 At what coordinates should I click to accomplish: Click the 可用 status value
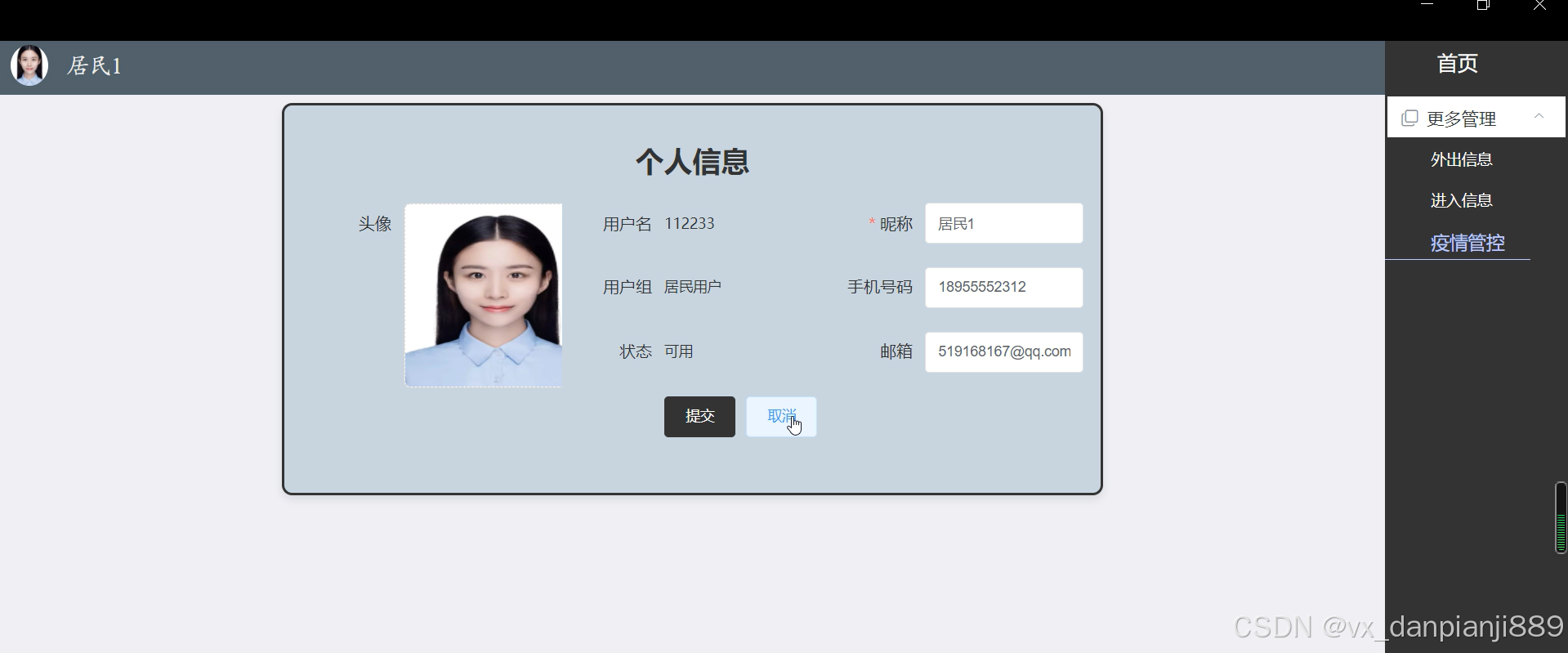[x=678, y=351]
